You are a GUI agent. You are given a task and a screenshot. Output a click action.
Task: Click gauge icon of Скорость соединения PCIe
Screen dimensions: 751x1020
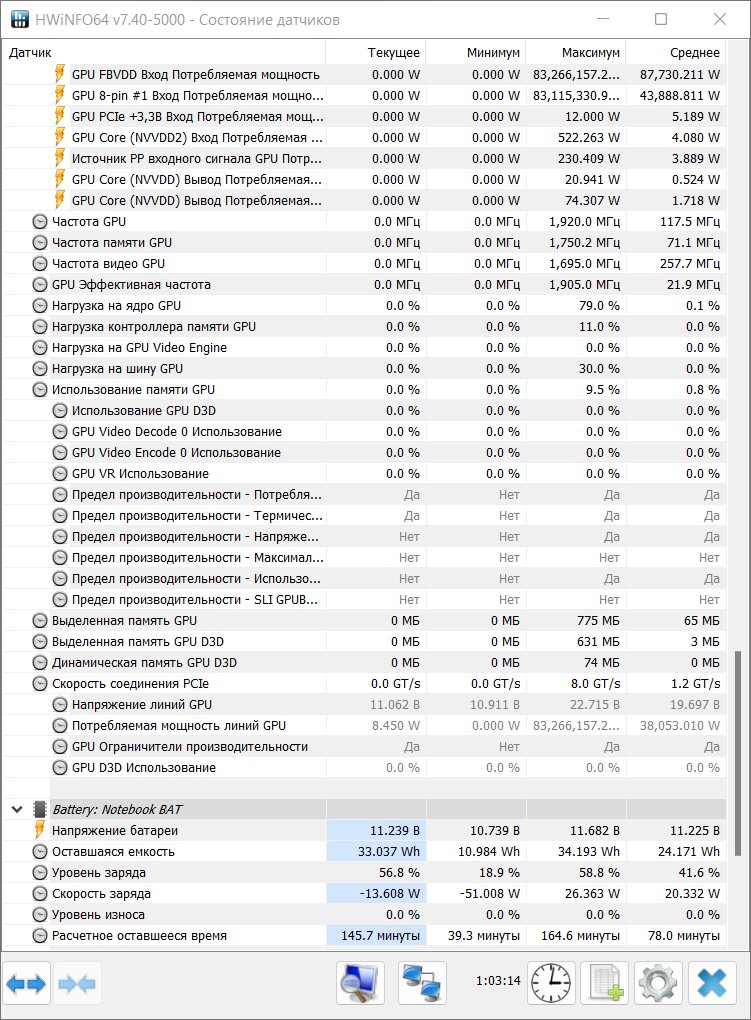tap(40, 684)
